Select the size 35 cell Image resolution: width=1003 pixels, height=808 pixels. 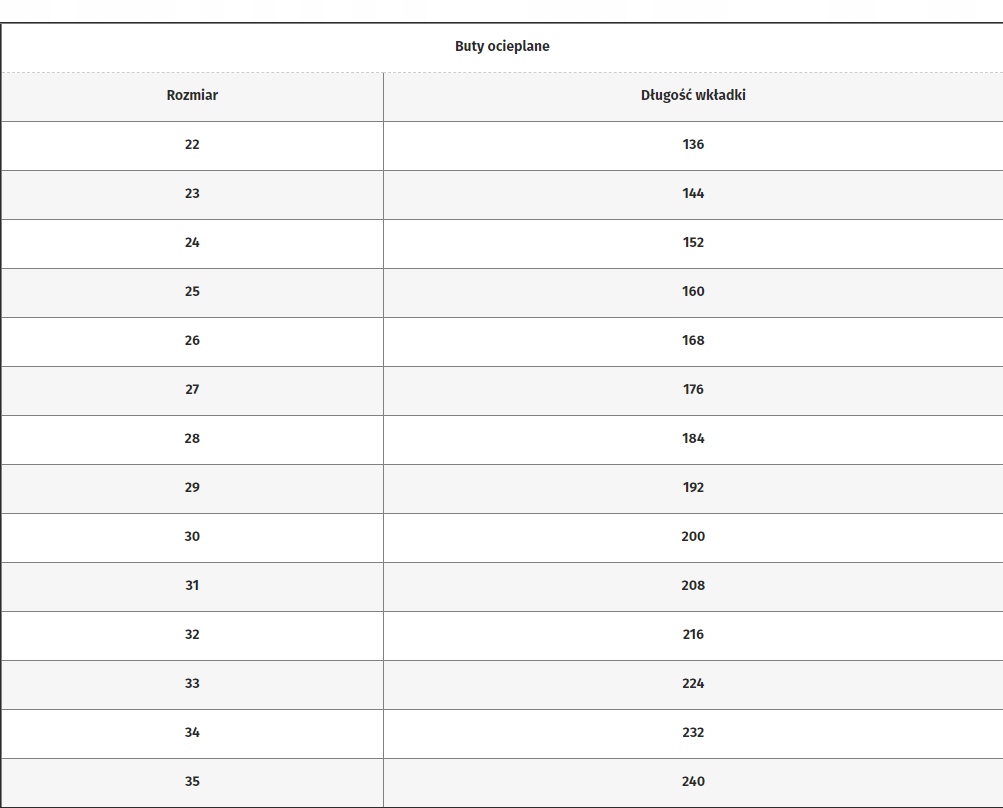pyautogui.click(x=192, y=782)
